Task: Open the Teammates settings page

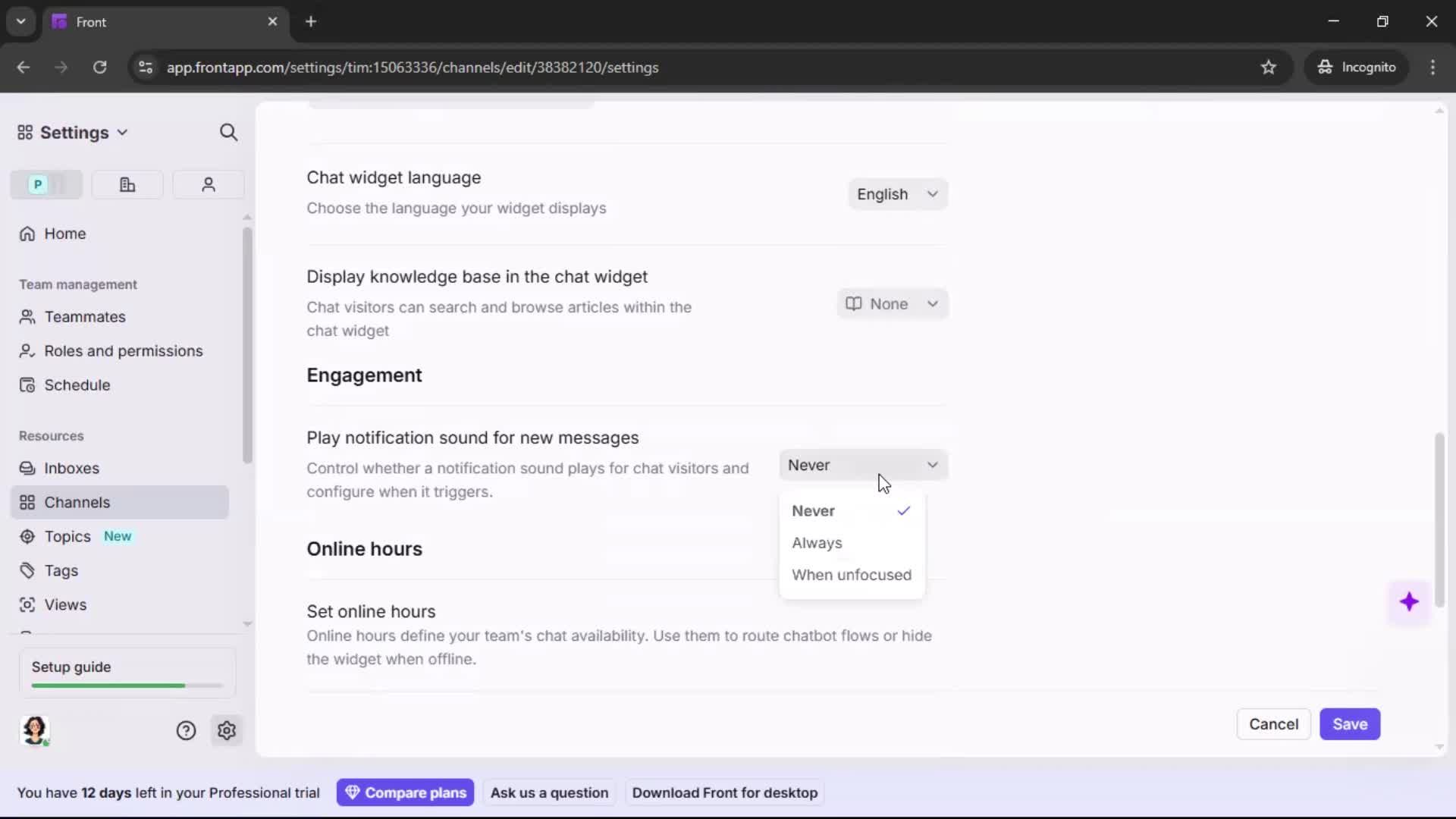Action: click(83, 317)
